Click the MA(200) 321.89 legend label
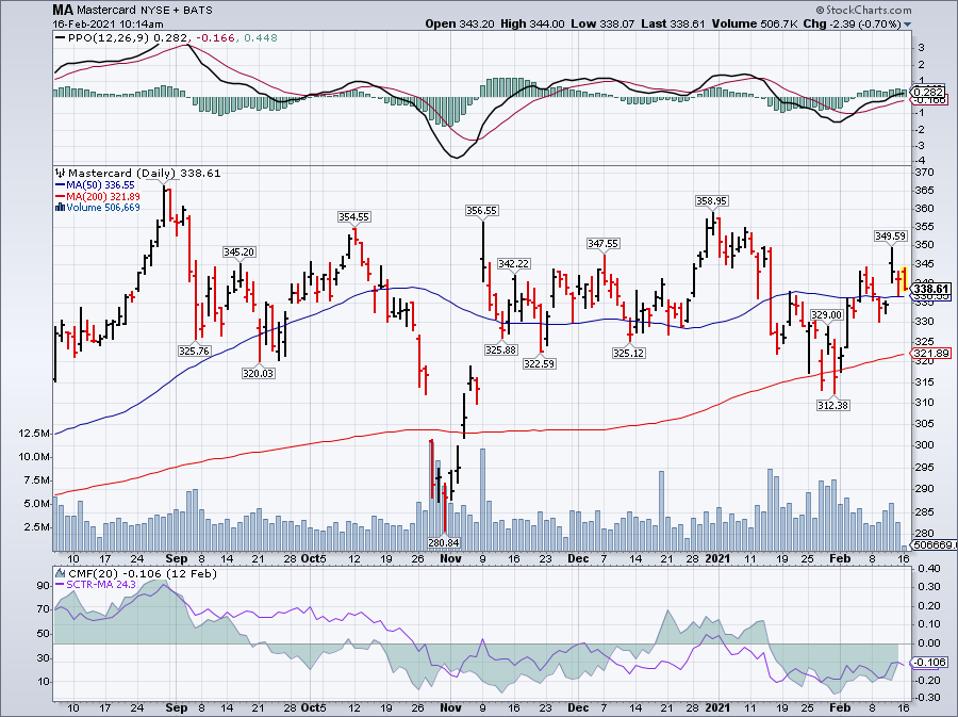Image resolution: width=958 pixels, height=717 pixels. coord(103,196)
